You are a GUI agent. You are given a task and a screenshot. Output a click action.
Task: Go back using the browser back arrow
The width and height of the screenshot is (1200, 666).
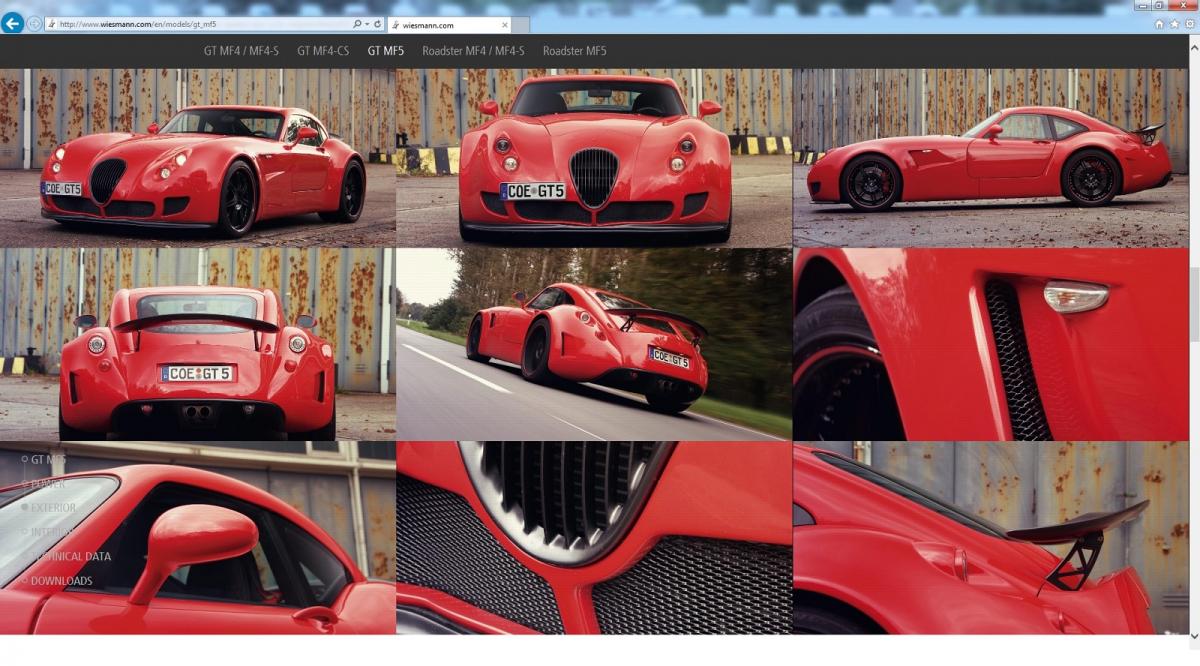point(12,23)
